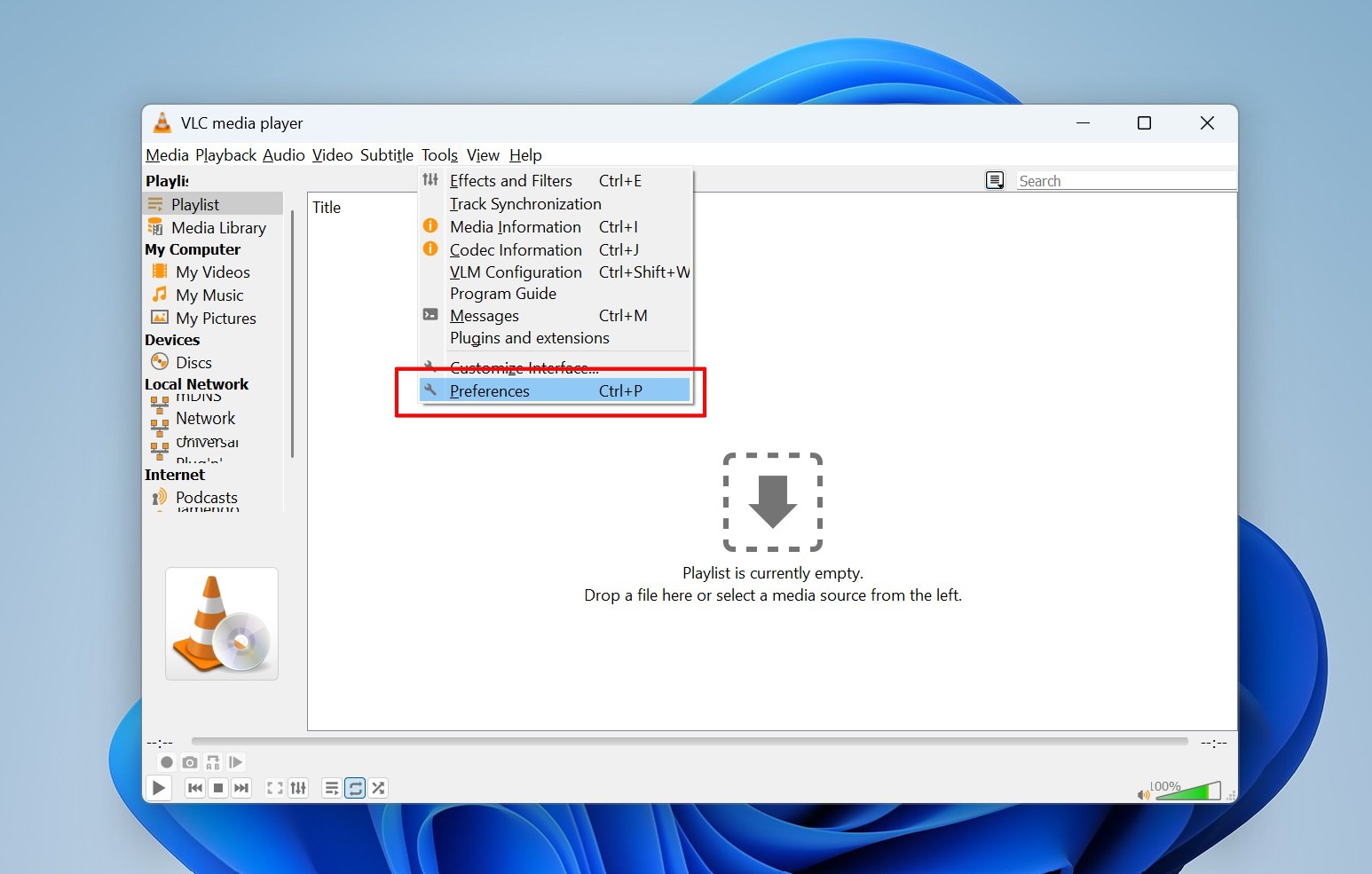Click the My Computer section header
The height and width of the screenshot is (874, 1372).
(193, 249)
